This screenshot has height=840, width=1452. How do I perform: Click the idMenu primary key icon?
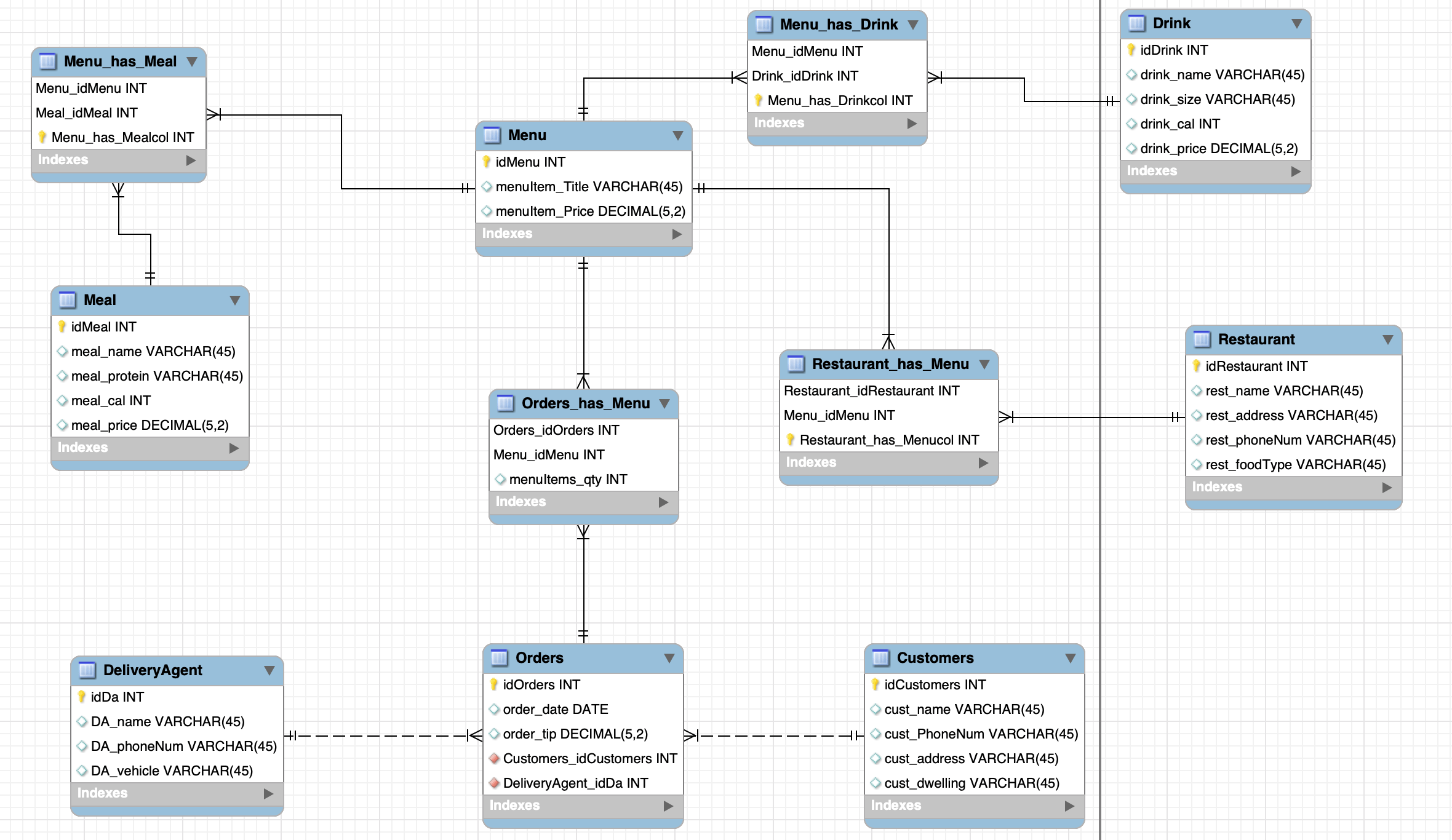[x=487, y=162]
